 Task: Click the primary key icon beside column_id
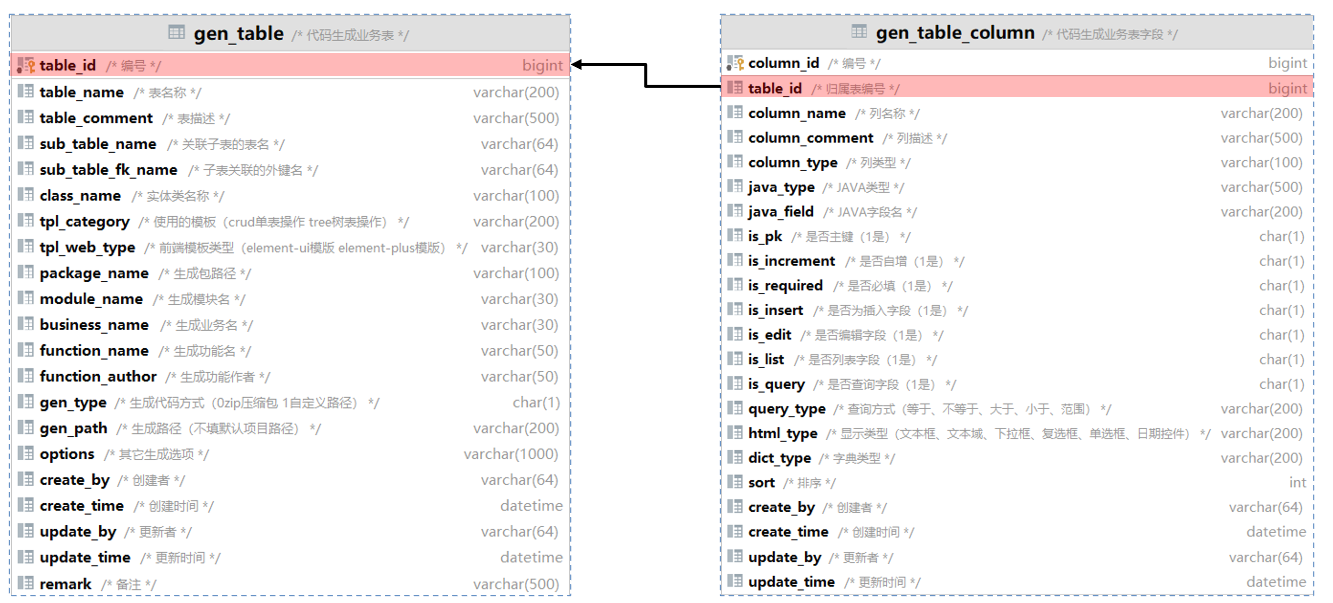click(x=735, y=63)
